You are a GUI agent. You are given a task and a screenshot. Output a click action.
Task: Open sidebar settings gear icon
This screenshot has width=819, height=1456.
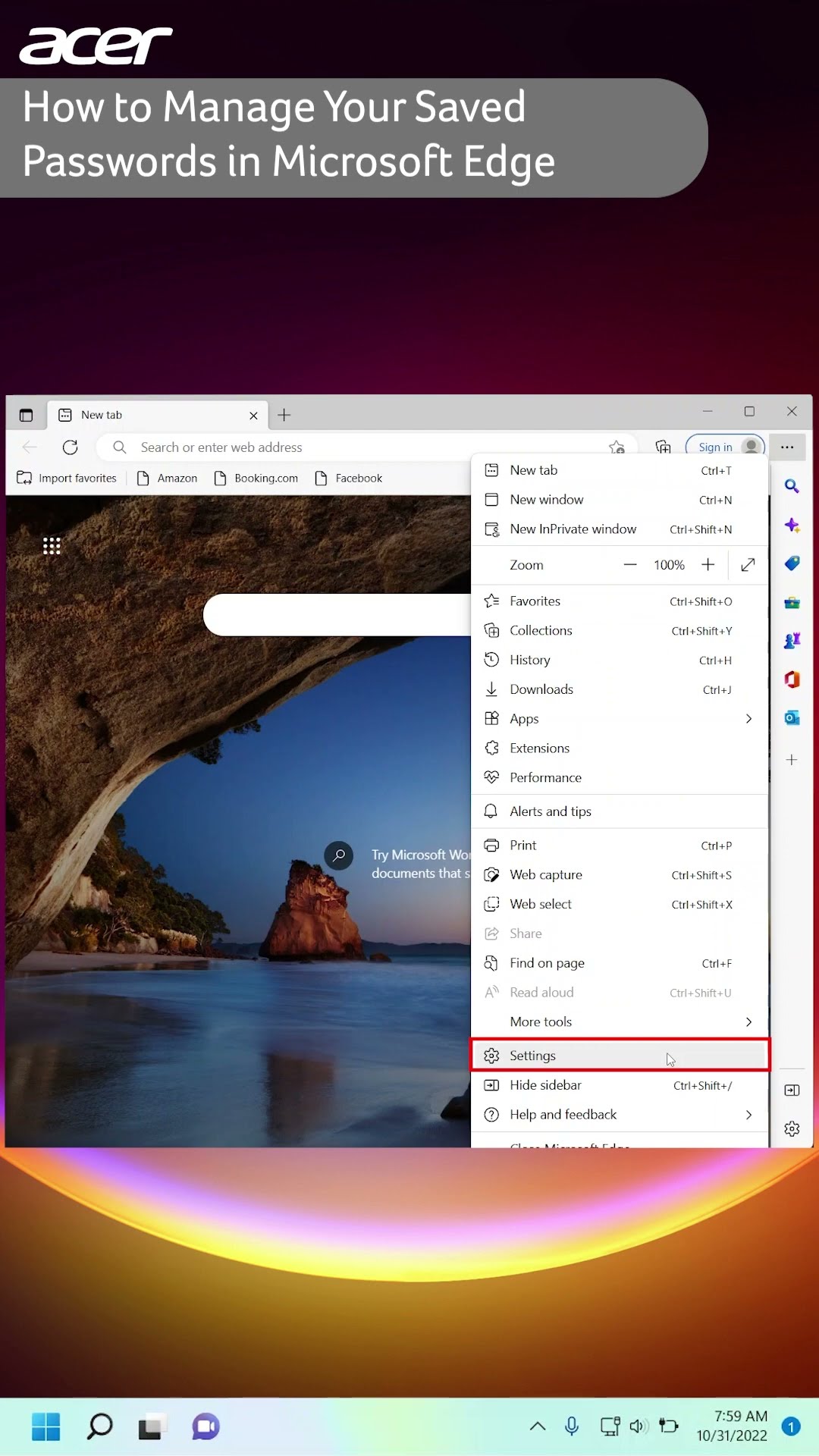point(792,1129)
